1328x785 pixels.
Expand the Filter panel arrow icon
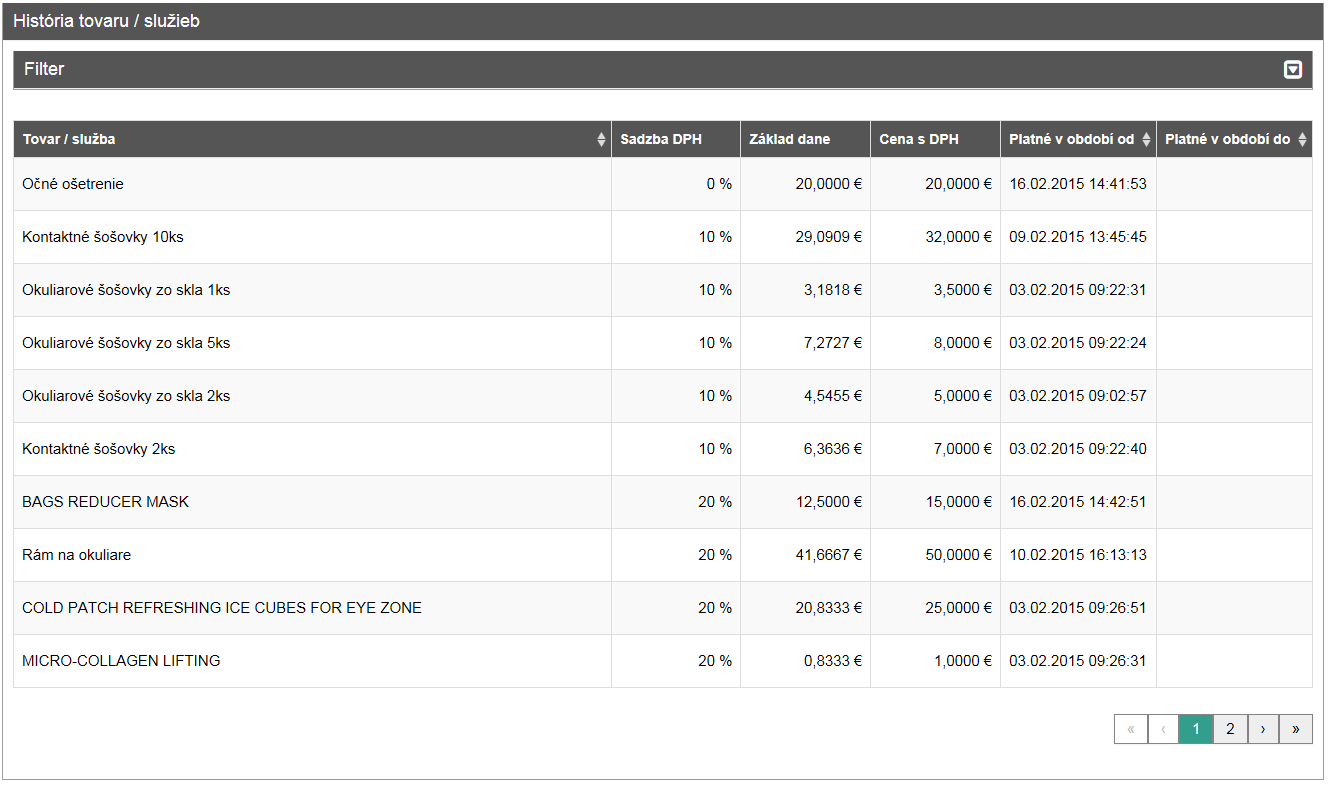[x=1293, y=70]
